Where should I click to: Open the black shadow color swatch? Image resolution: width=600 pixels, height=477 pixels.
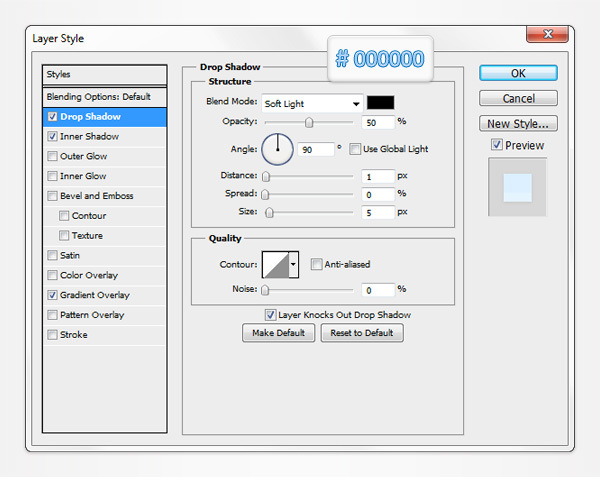pyautogui.click(x=381, y=102)
